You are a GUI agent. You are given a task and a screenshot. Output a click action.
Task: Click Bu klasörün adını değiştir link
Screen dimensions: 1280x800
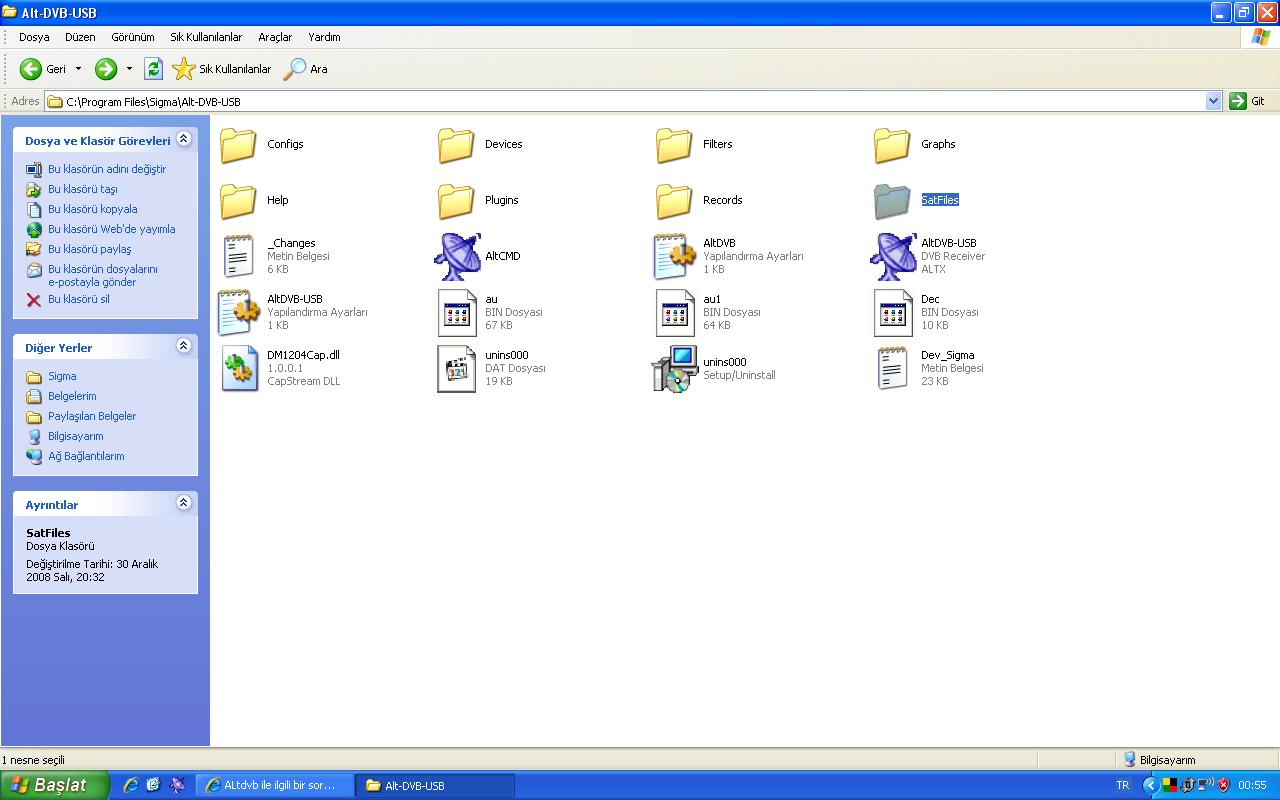(107, 169)
